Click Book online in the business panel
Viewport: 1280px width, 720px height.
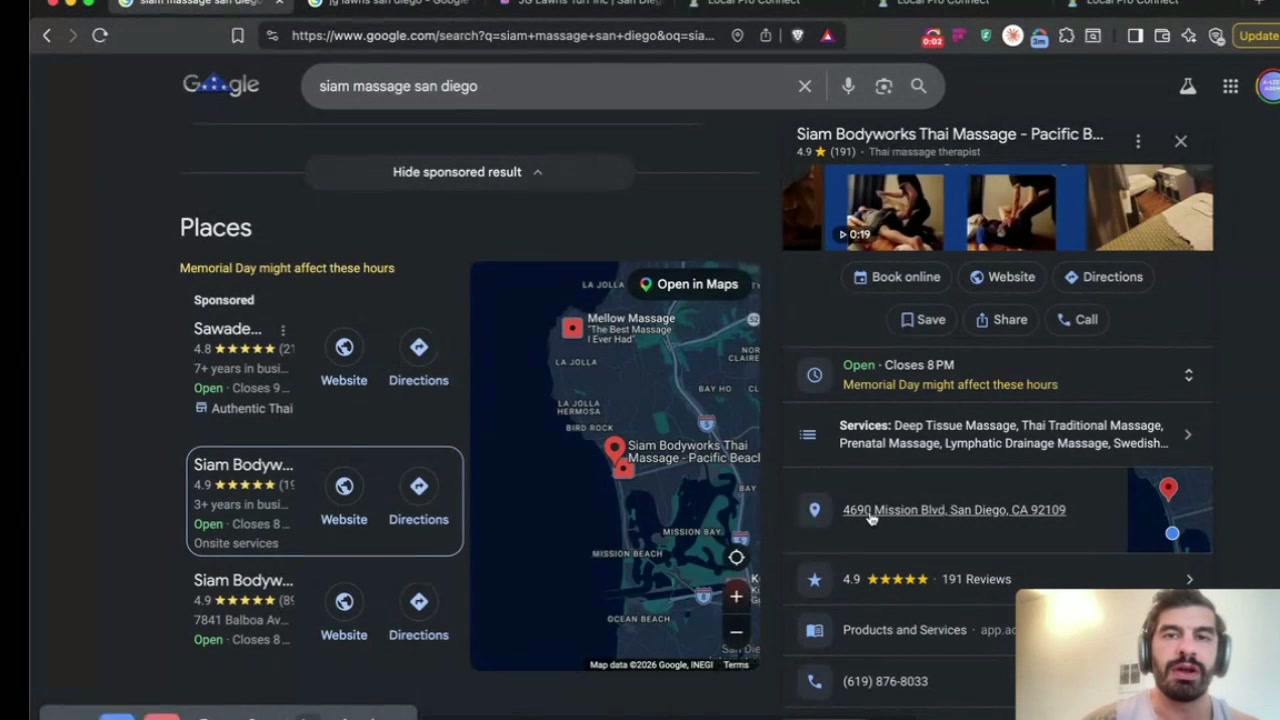coord(897,277)
